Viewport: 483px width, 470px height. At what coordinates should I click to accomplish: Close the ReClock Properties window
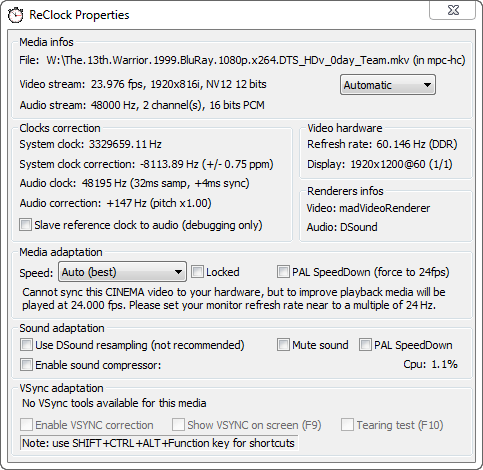pos(453,10)
